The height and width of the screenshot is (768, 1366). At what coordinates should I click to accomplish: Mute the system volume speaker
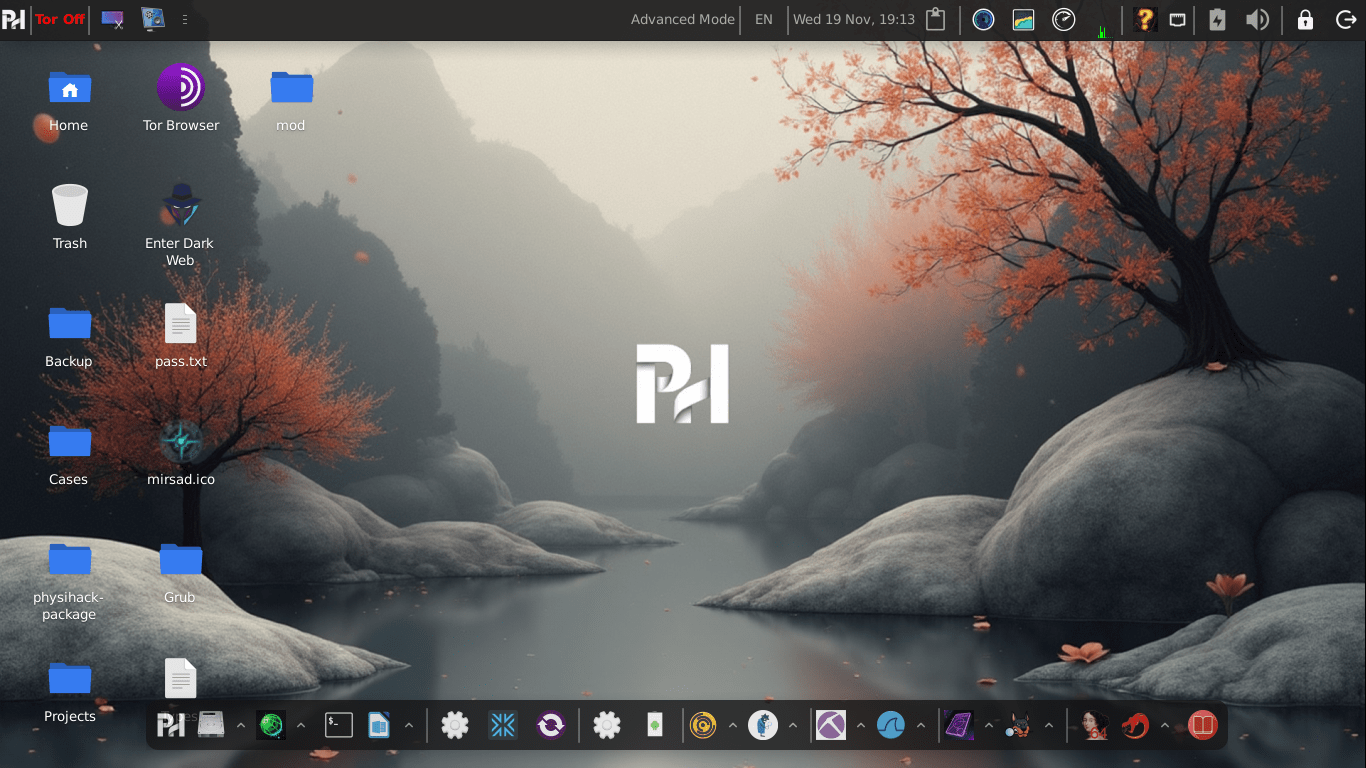pyautogui.click(x=1258, y=19)
